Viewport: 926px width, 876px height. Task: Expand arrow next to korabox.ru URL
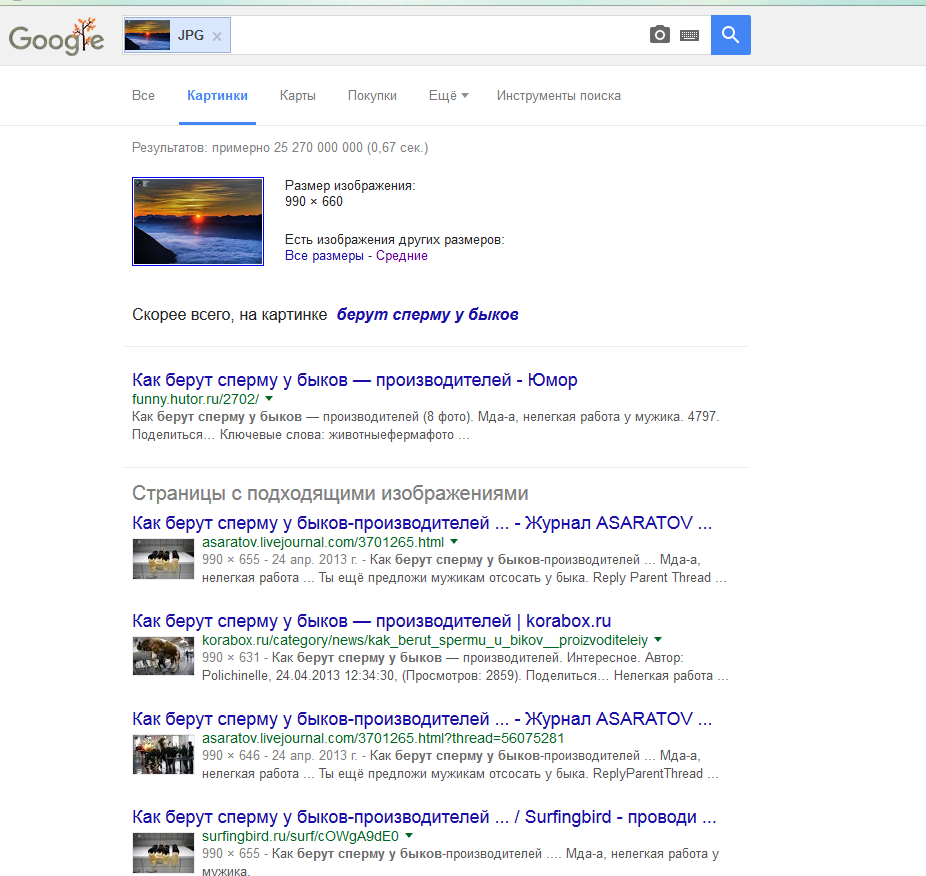coord(658,639)
